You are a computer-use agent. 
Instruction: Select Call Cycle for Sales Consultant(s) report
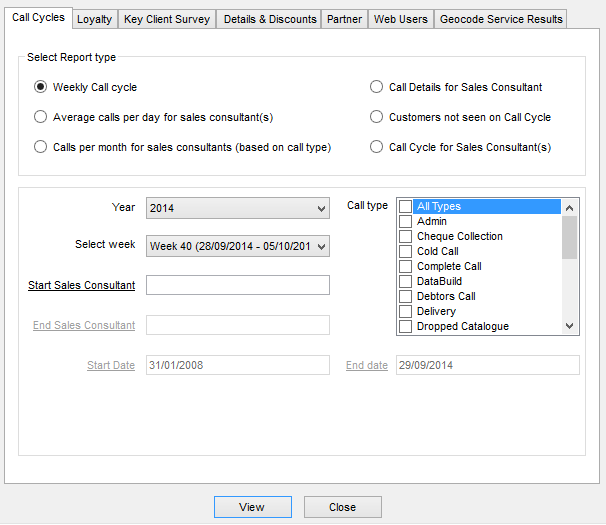coord(377,147)
